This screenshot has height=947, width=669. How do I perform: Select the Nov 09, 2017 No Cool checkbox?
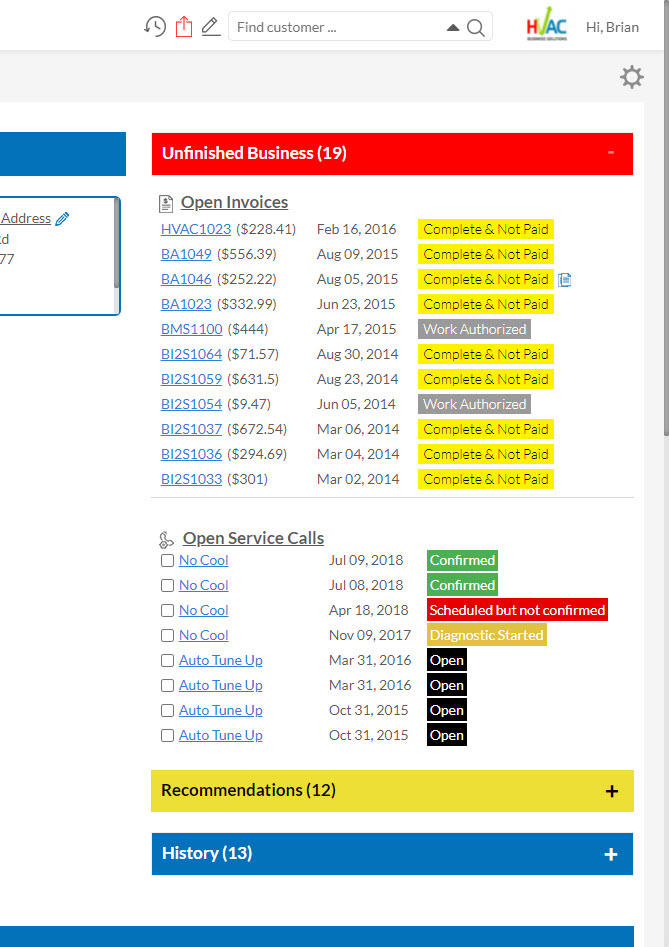coord(168,636)
